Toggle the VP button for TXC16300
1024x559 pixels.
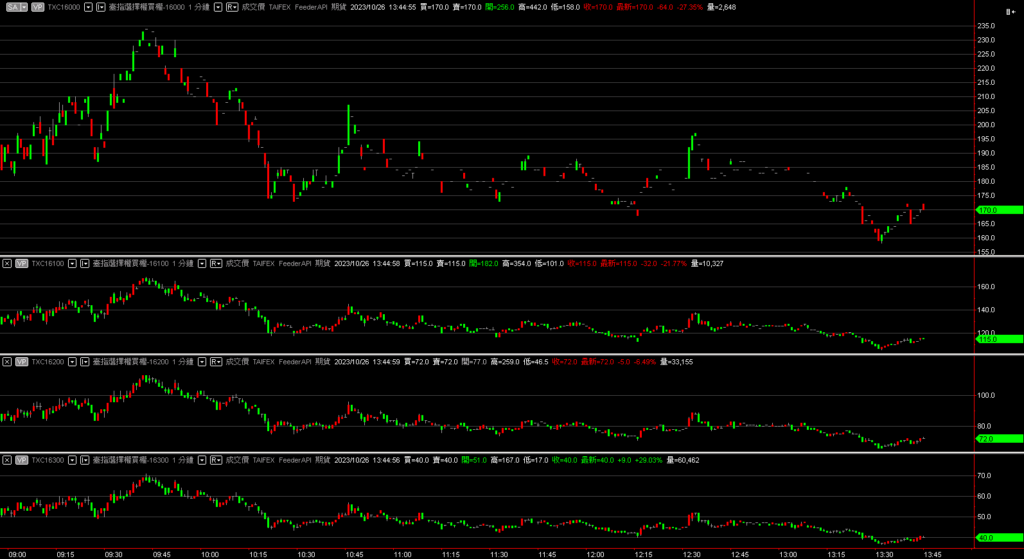(22, 460)
